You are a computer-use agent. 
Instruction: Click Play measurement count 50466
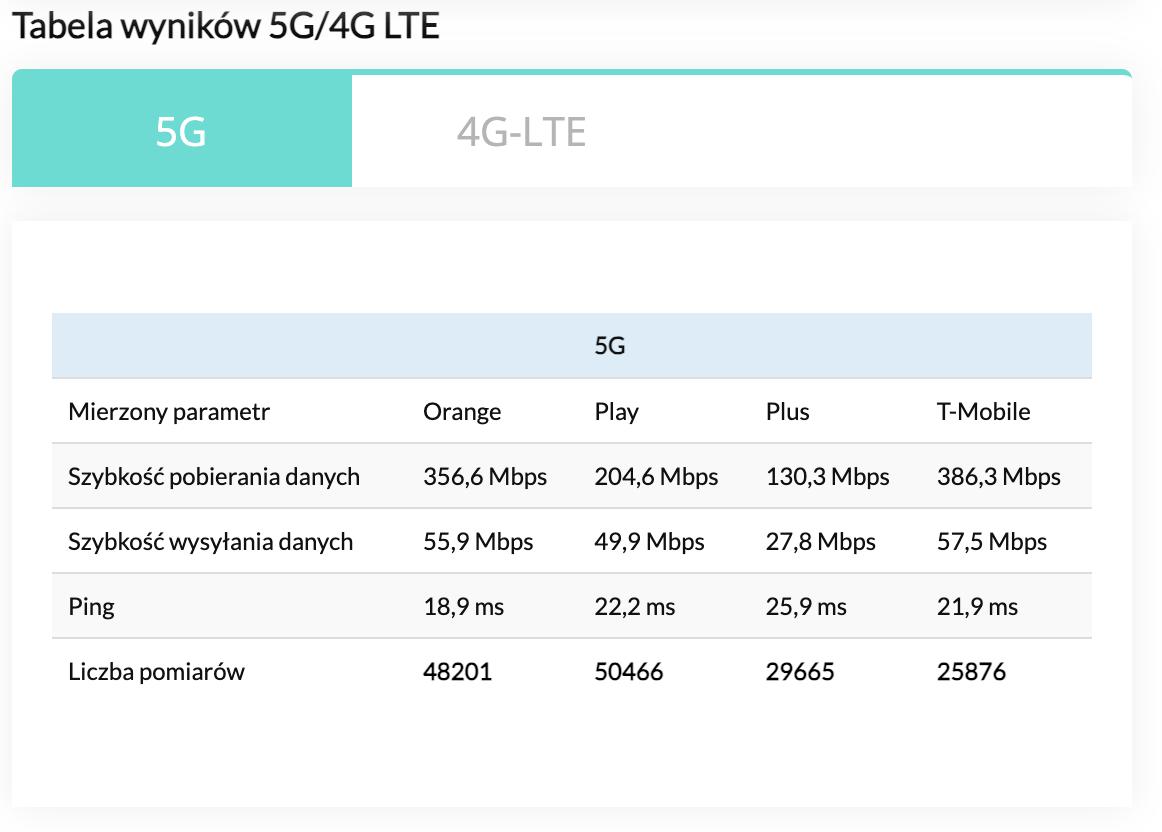[x=628, y=671]
